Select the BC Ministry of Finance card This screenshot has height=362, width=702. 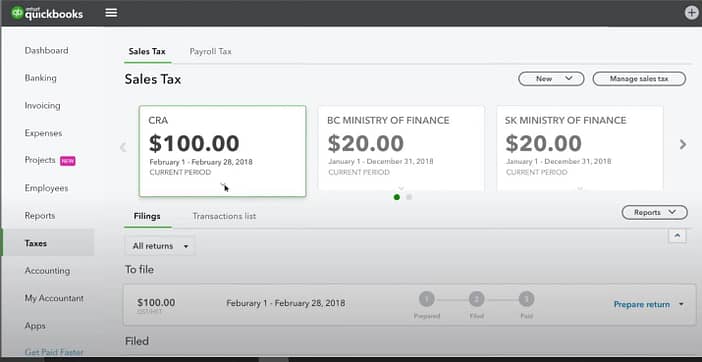[401, 149]
